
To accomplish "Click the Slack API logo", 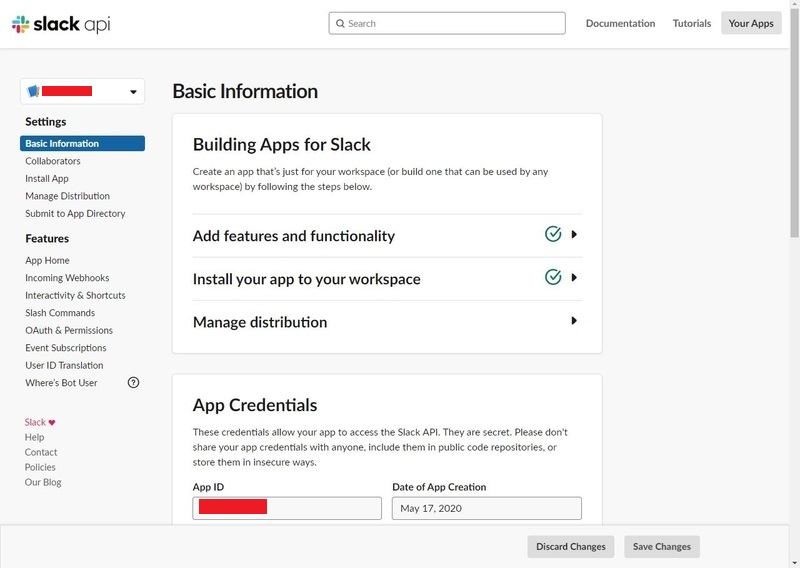I will coord(61,24).
